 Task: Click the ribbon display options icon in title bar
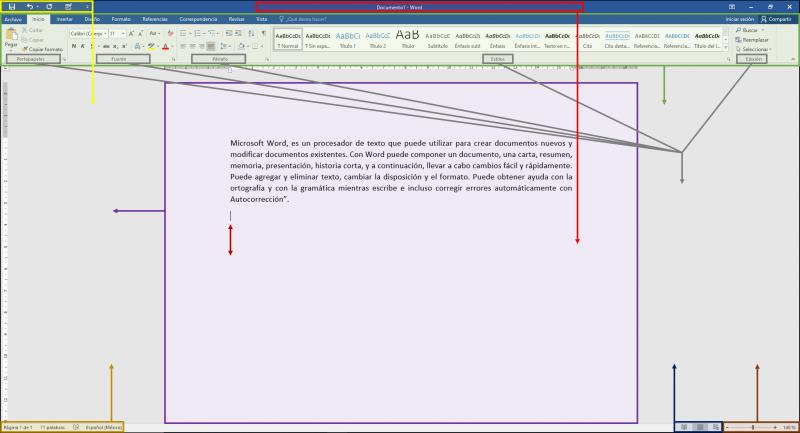click(732, 7)
